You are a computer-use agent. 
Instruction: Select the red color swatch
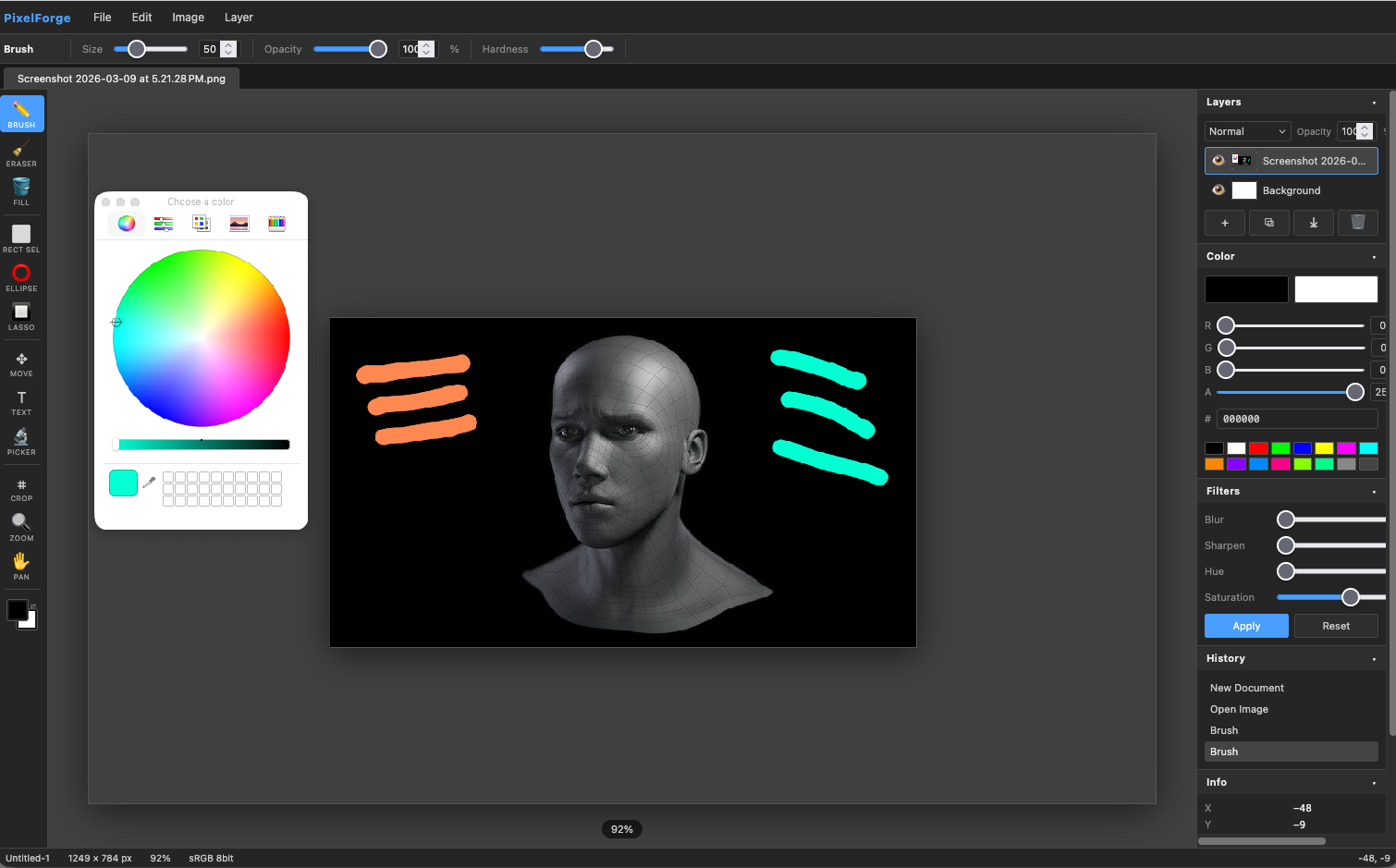click(x=1258, y=448)
